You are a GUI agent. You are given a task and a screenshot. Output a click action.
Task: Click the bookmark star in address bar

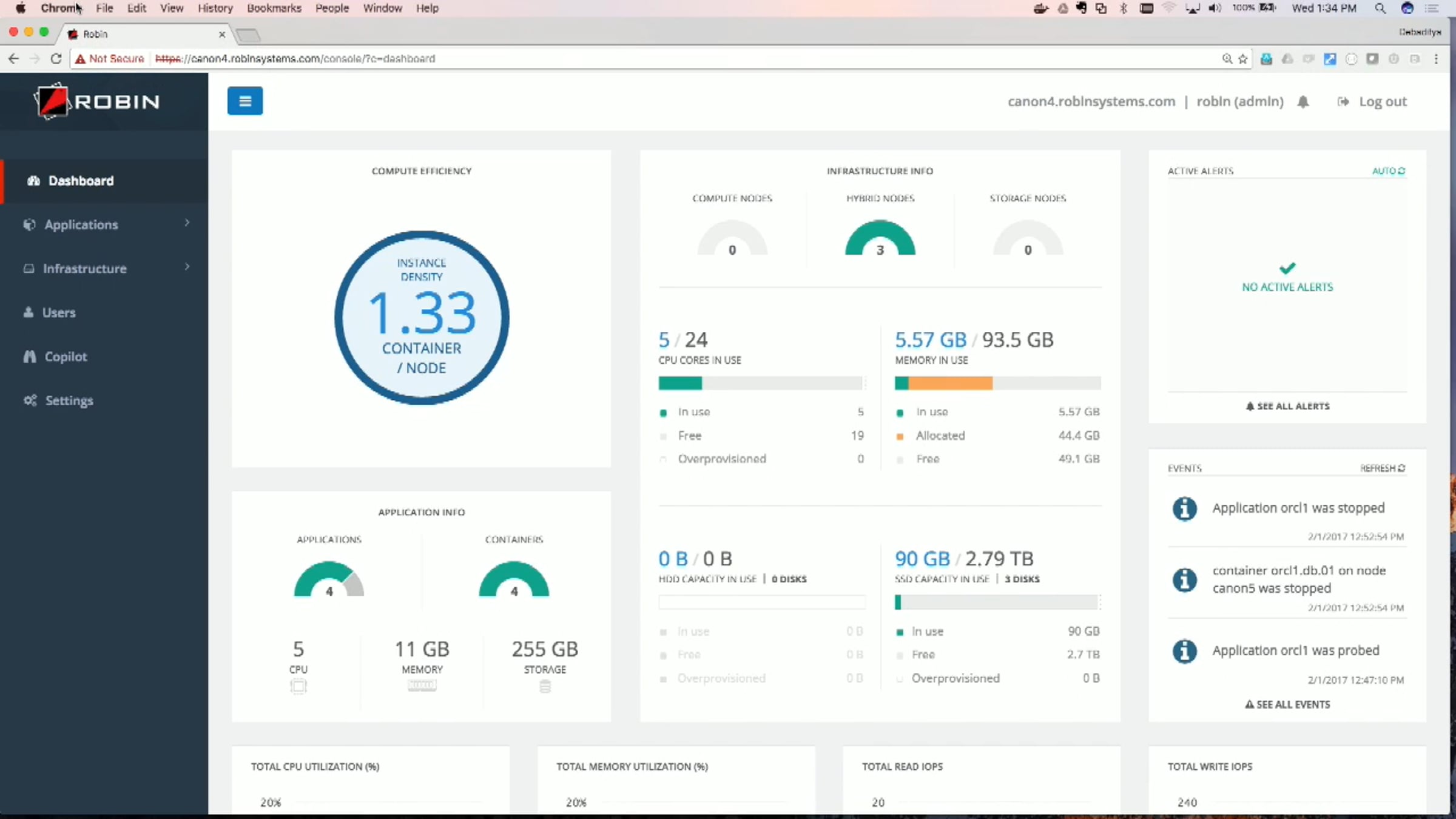(x=1243, y=59)
